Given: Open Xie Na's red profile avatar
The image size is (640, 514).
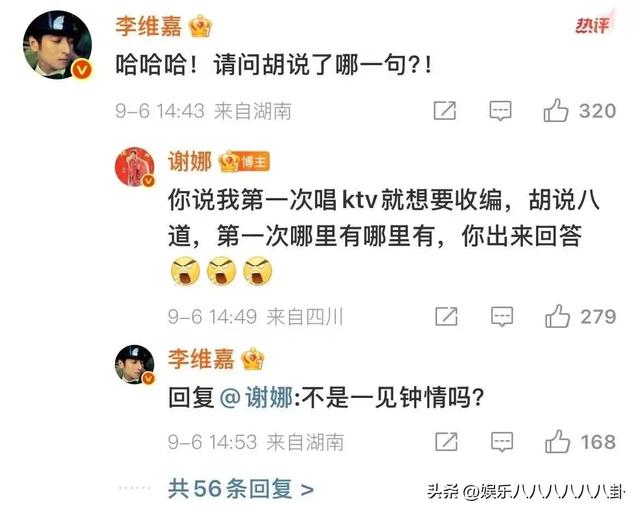Looking at the screenshot, I should pos(135,167).
